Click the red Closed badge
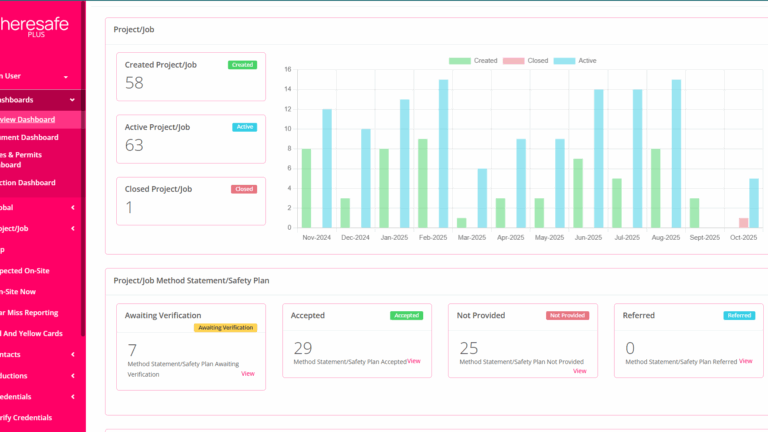This screenshot has width=768, height=432. 244,189
